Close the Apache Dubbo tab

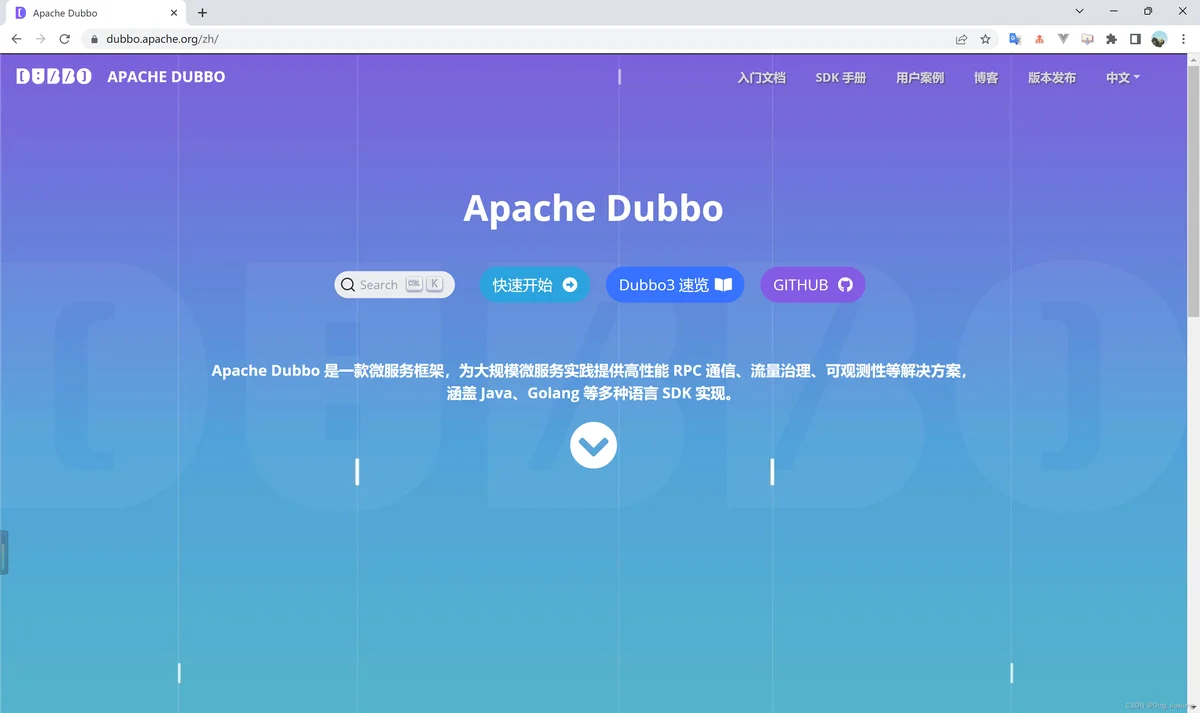pos(174,13)
